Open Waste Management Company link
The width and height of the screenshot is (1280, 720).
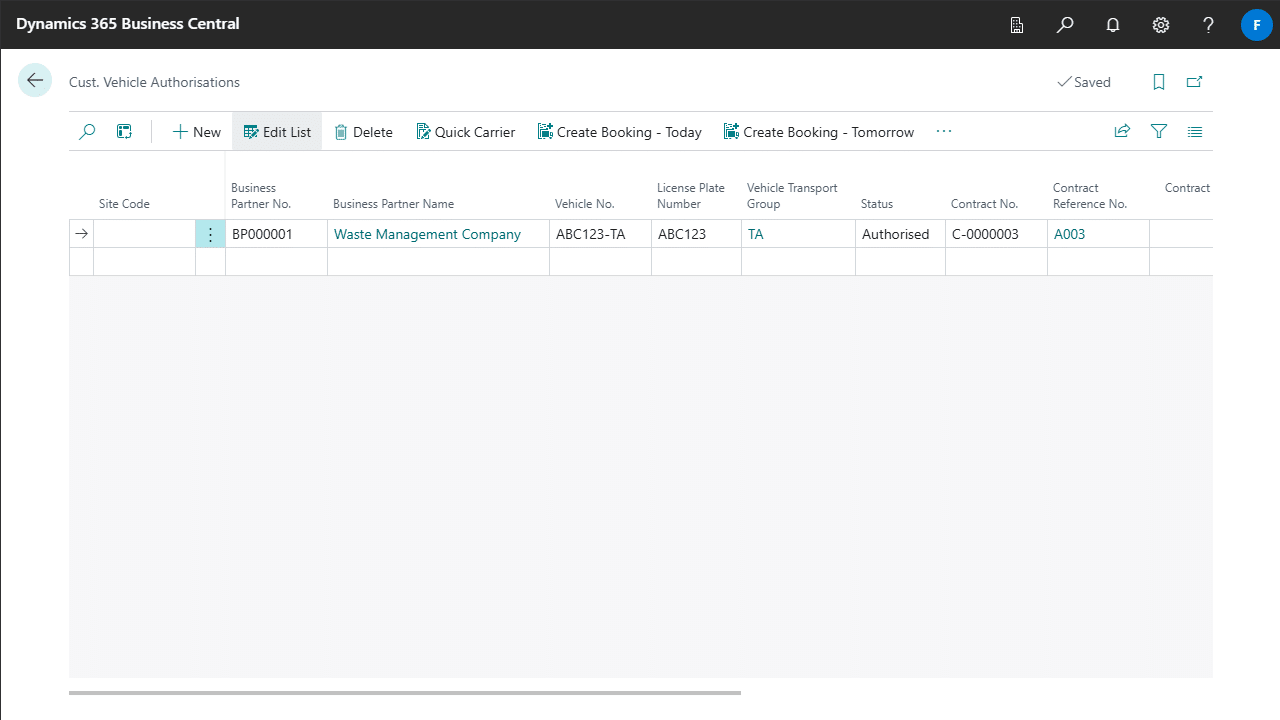tap(427, 234)
